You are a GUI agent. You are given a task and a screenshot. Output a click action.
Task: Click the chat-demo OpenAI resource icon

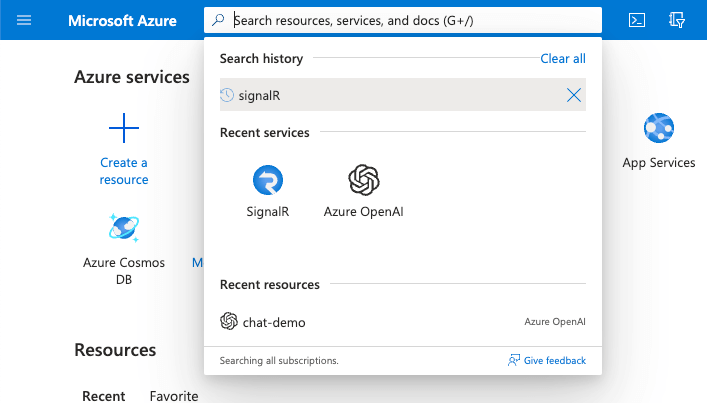[229, 321]
